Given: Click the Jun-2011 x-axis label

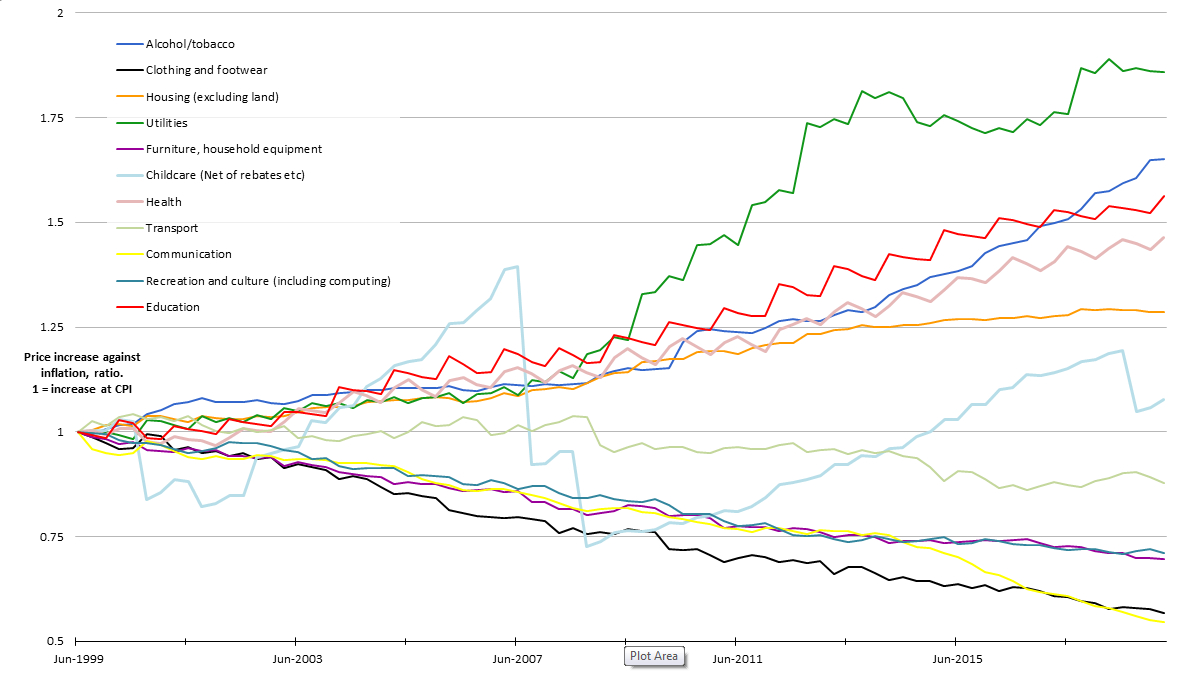Looking at the screenshot, I should coord(737,659).
